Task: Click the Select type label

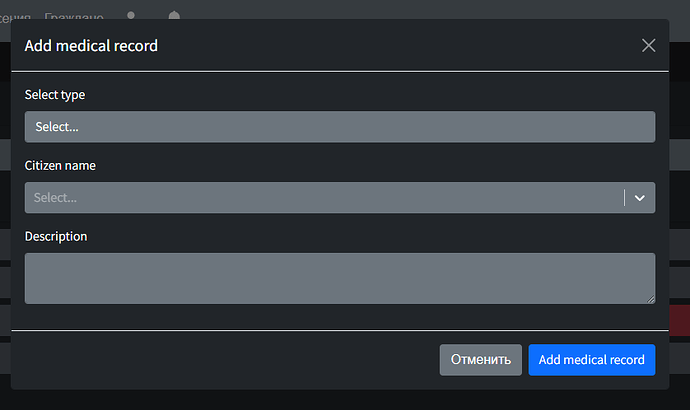Action: click(55, 95)
